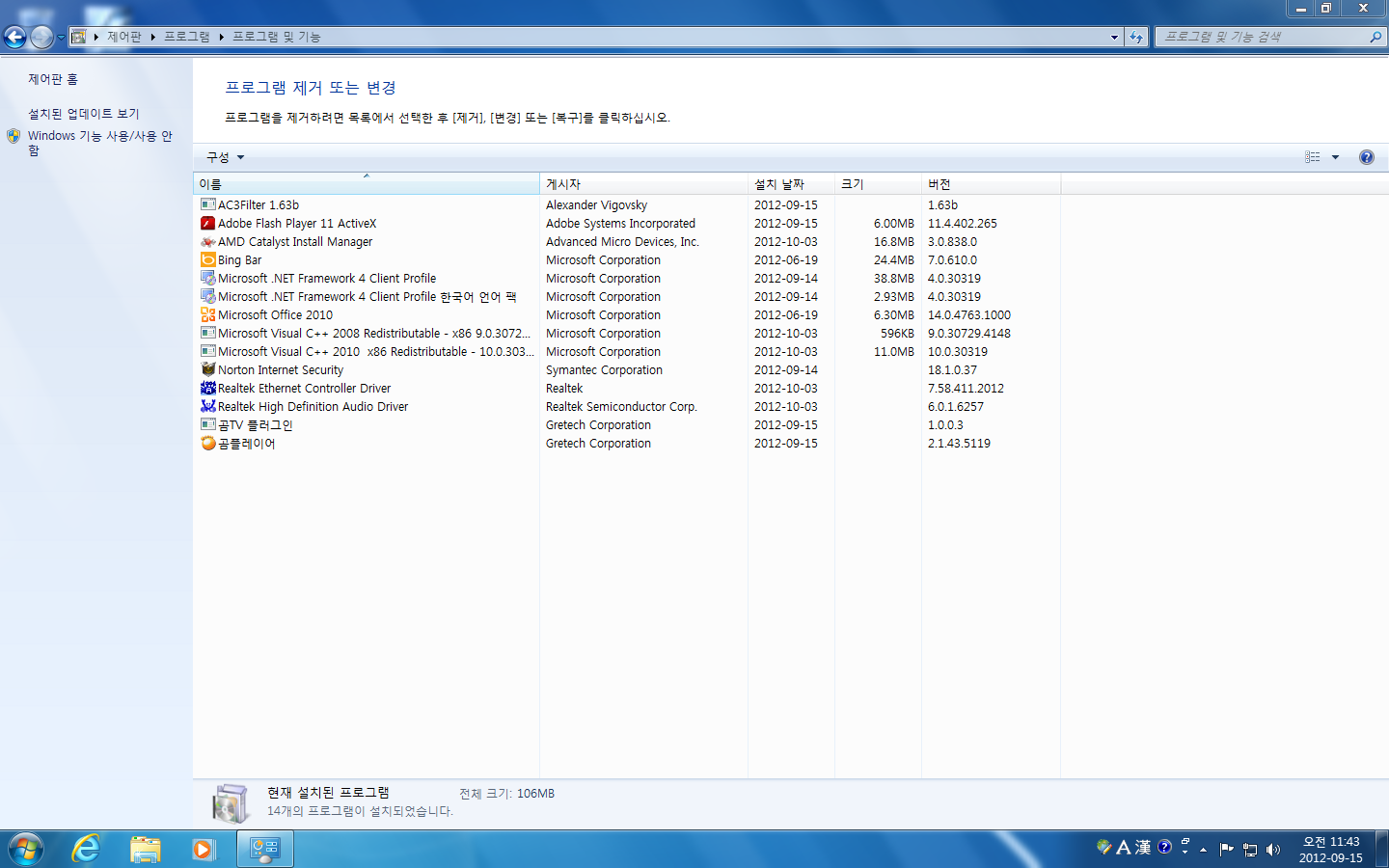Click the Control Panel taskbar button
The image size is (1389, 868).
pyautogui.click(x=264, y=849)
